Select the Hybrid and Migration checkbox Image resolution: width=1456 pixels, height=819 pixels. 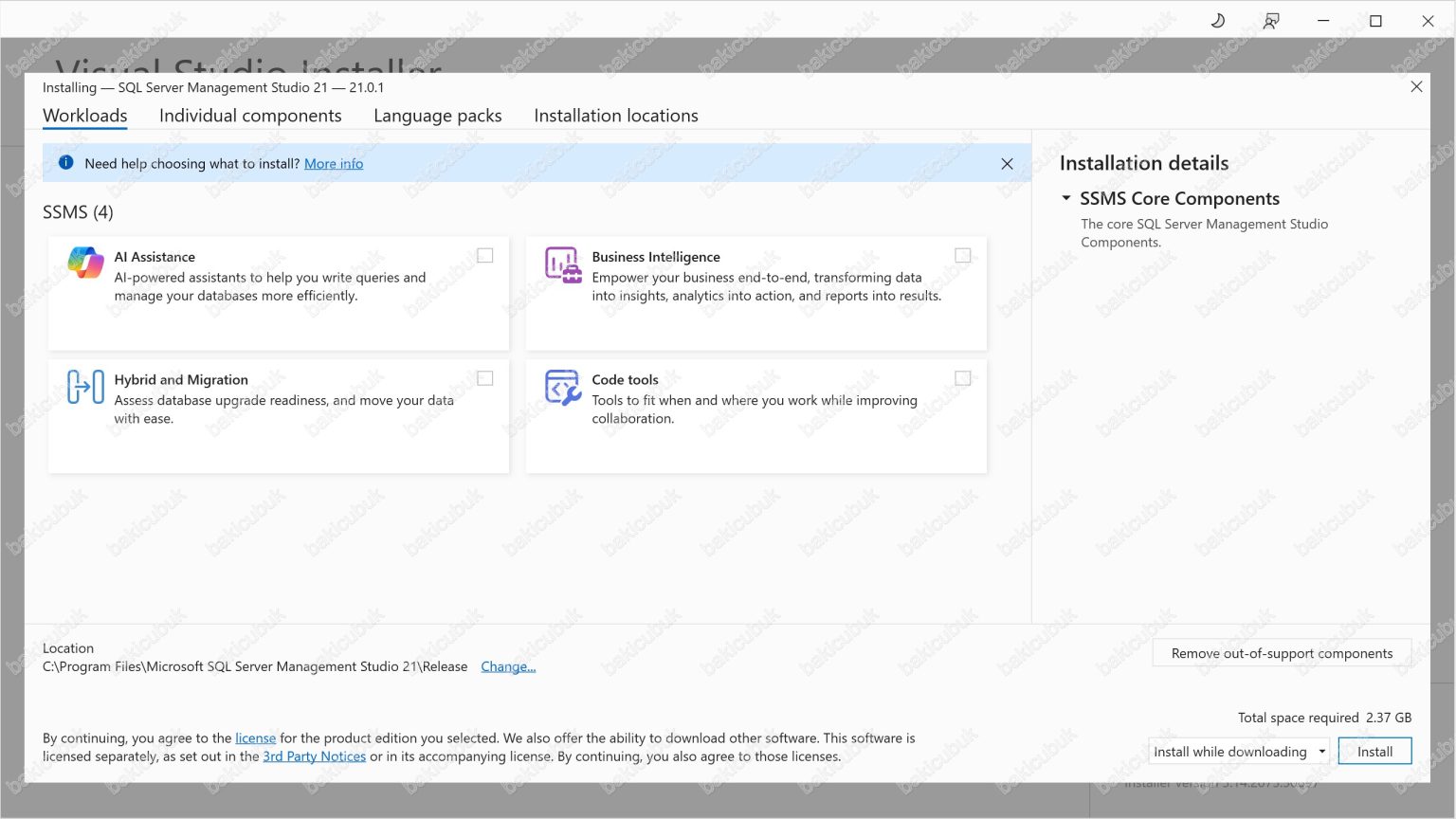(x=484, y=377)
